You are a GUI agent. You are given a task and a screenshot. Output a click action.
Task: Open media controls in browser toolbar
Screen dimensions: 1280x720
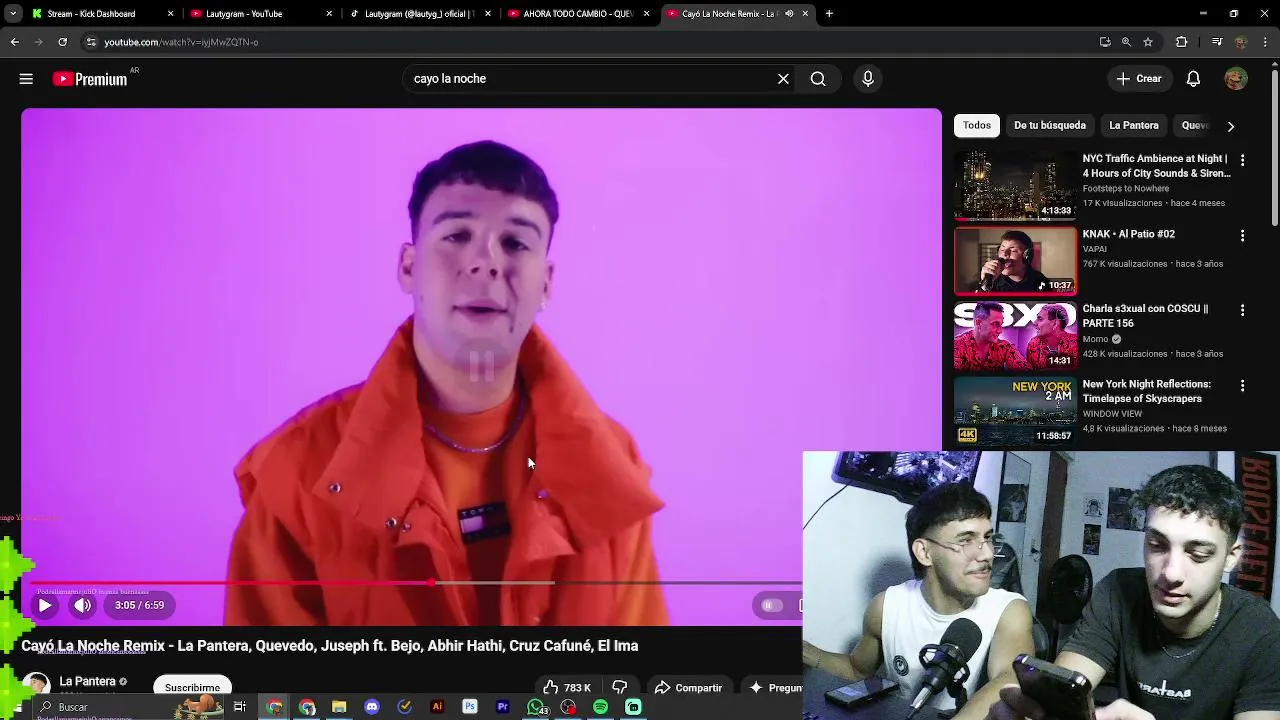[x=1216, y=42]
